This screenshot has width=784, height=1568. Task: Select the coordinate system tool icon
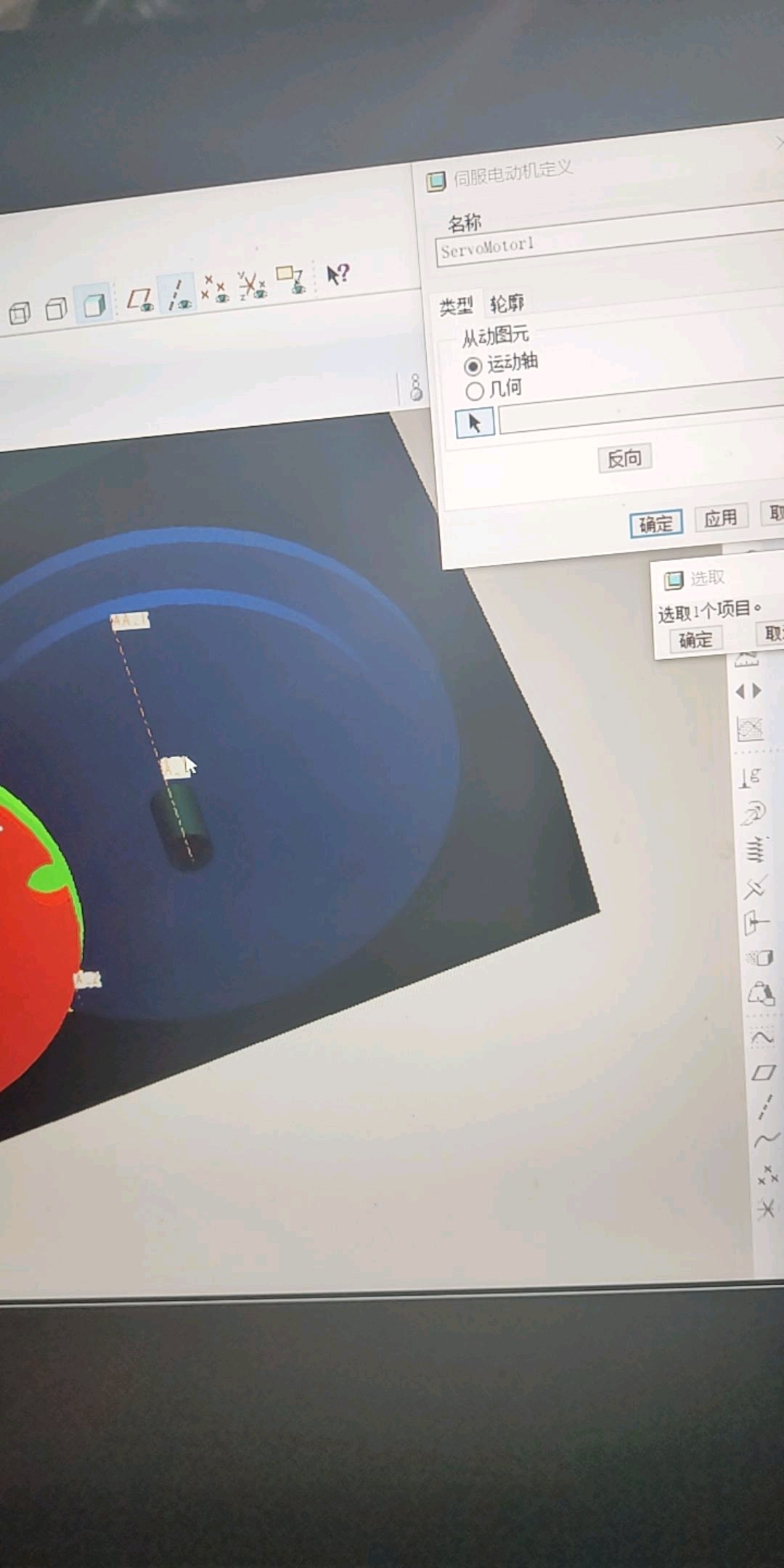(x=767, y=1209)
